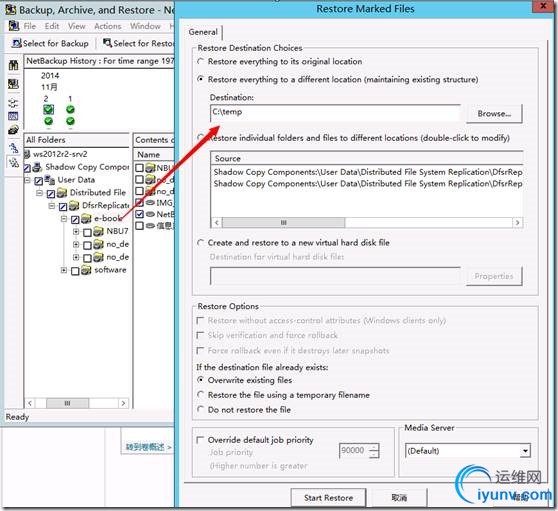
Task: Open the Media Server dropdown
Action: (525, 451)
